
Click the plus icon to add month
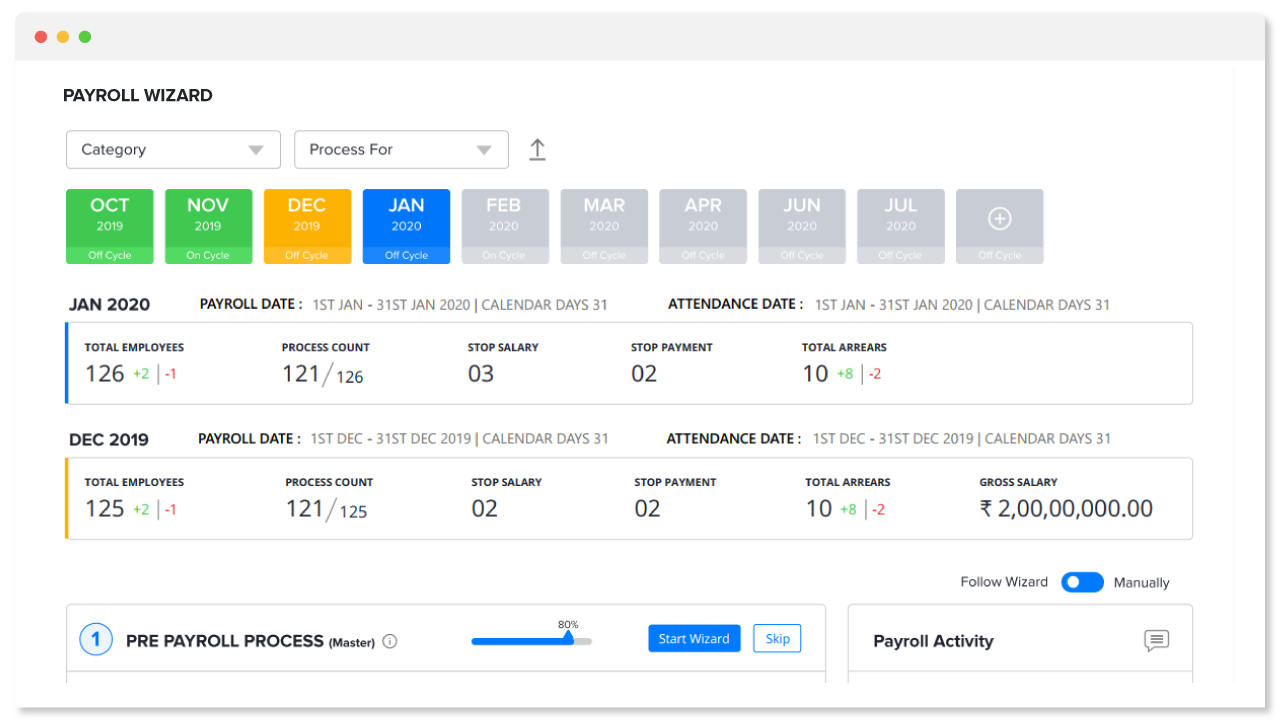coord(999,220)
